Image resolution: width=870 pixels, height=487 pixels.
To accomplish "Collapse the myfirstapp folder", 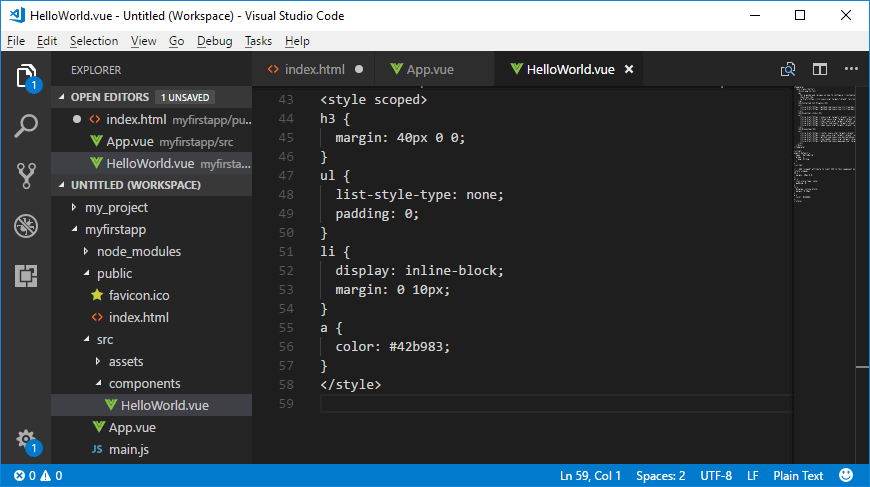I will coord(74,229).
